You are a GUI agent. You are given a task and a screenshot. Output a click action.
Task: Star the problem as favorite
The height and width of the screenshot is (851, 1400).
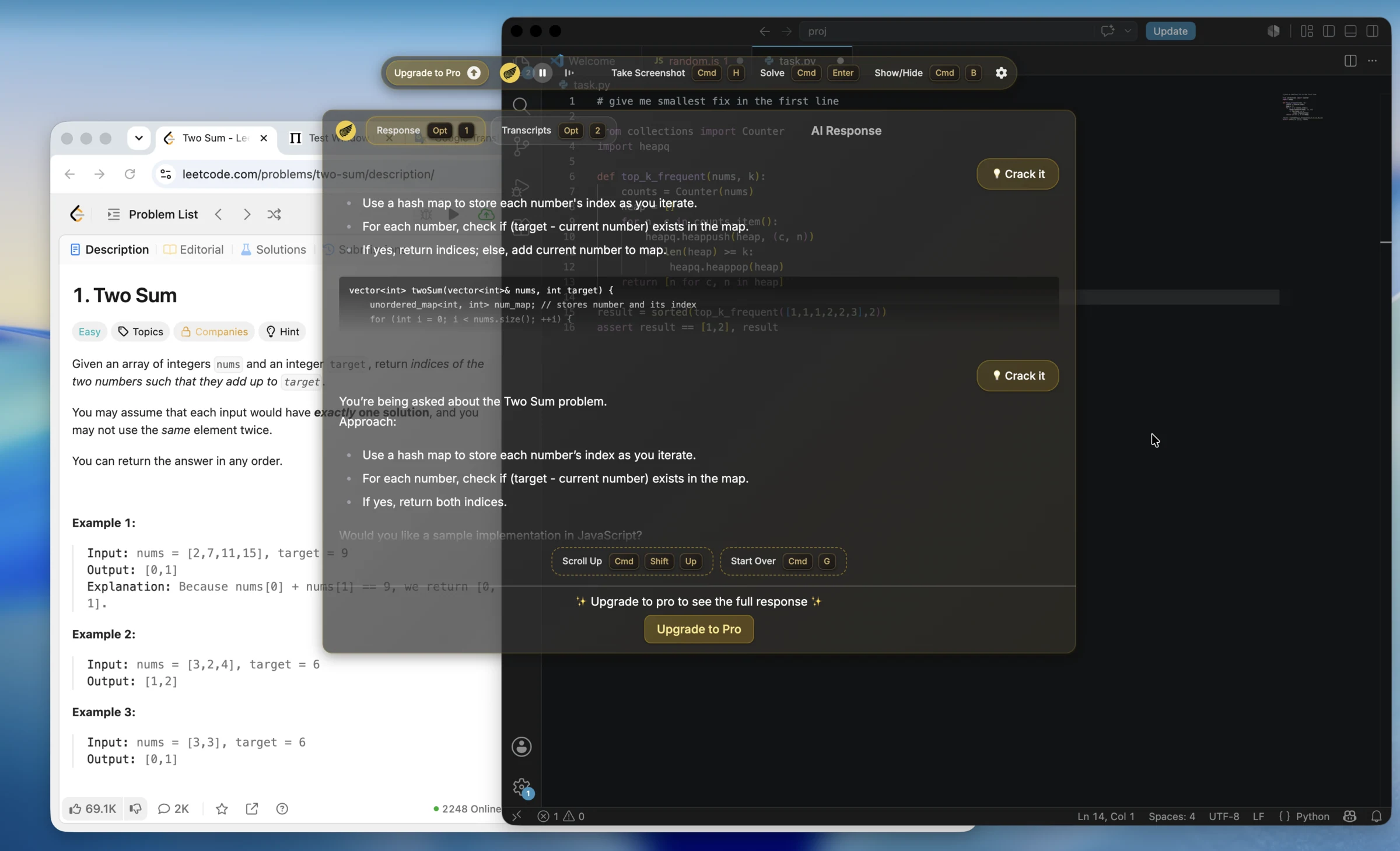coord(222,808)
